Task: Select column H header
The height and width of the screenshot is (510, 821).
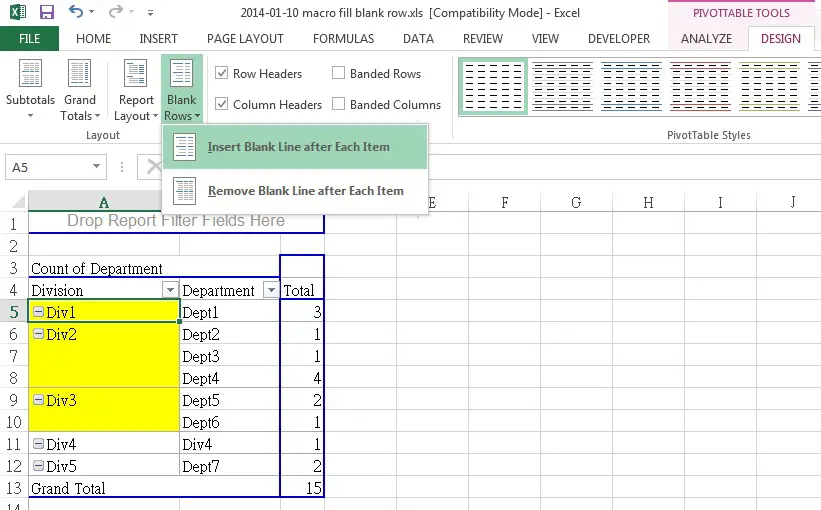Action: tap(648, 202)
